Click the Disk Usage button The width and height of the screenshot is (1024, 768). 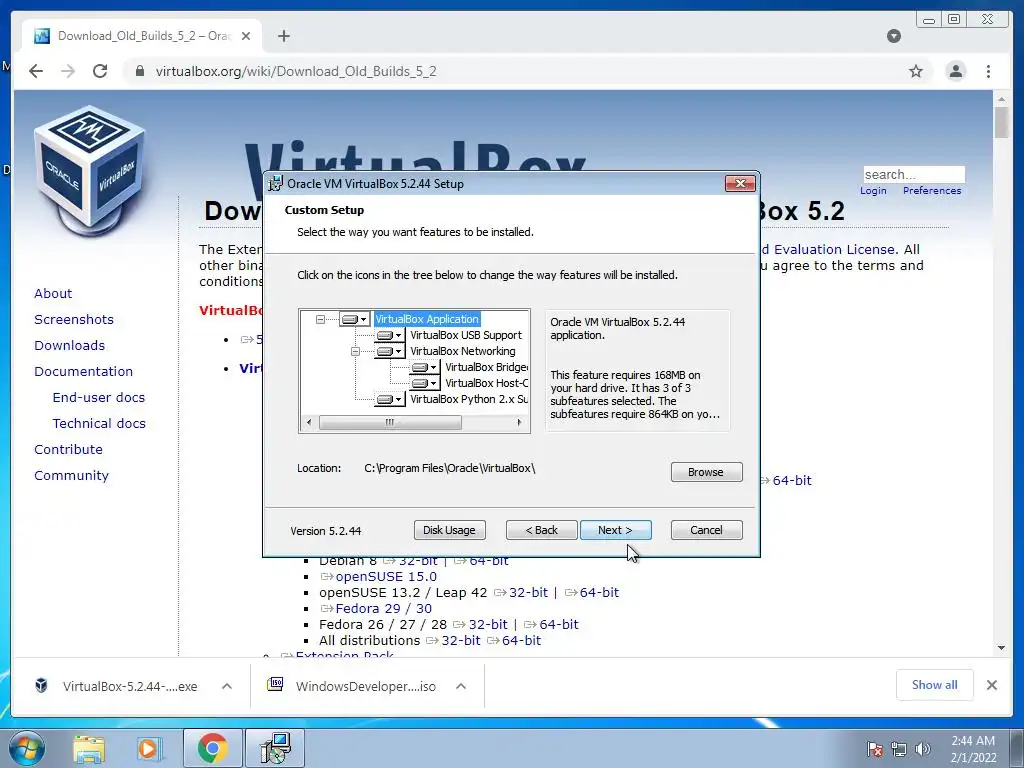pos(449,530)
